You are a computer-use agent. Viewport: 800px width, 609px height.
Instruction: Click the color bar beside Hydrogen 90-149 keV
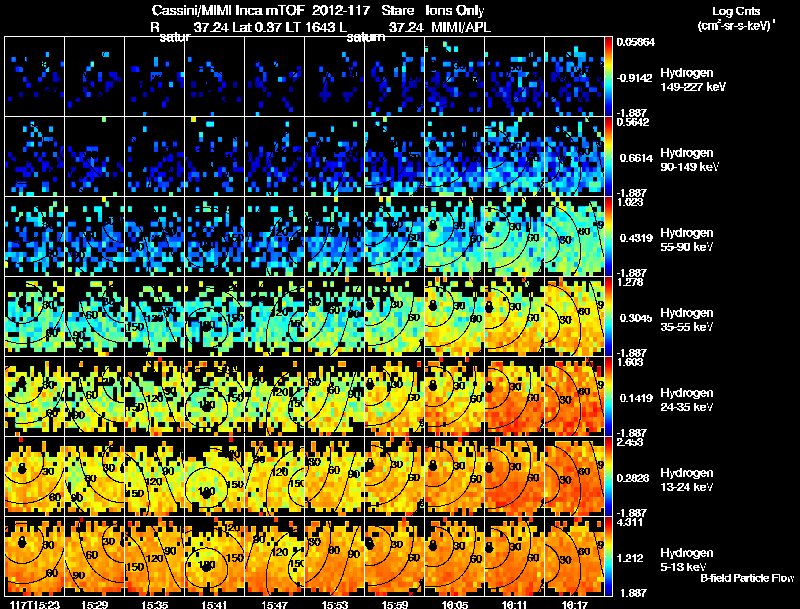(x=608, y=157)
